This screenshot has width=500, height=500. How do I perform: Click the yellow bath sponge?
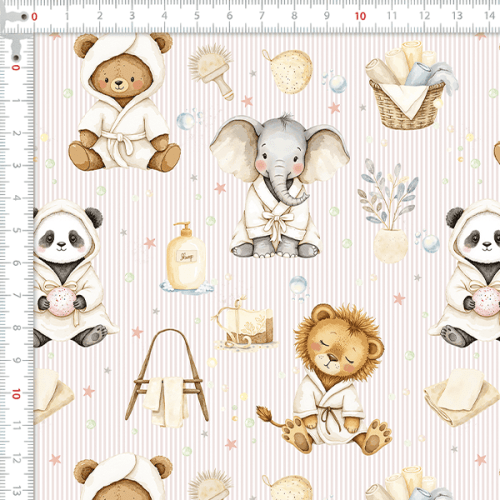tap(288, 71)
